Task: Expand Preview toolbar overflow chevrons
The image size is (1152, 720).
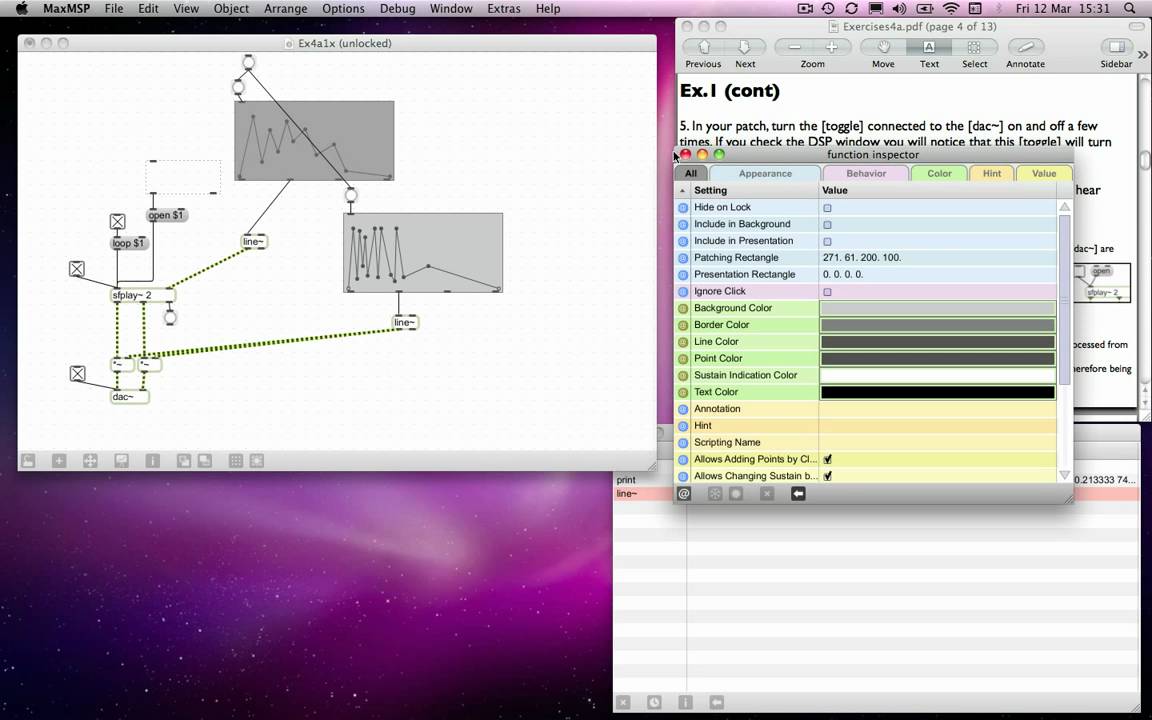Action: pos(1142,54)
